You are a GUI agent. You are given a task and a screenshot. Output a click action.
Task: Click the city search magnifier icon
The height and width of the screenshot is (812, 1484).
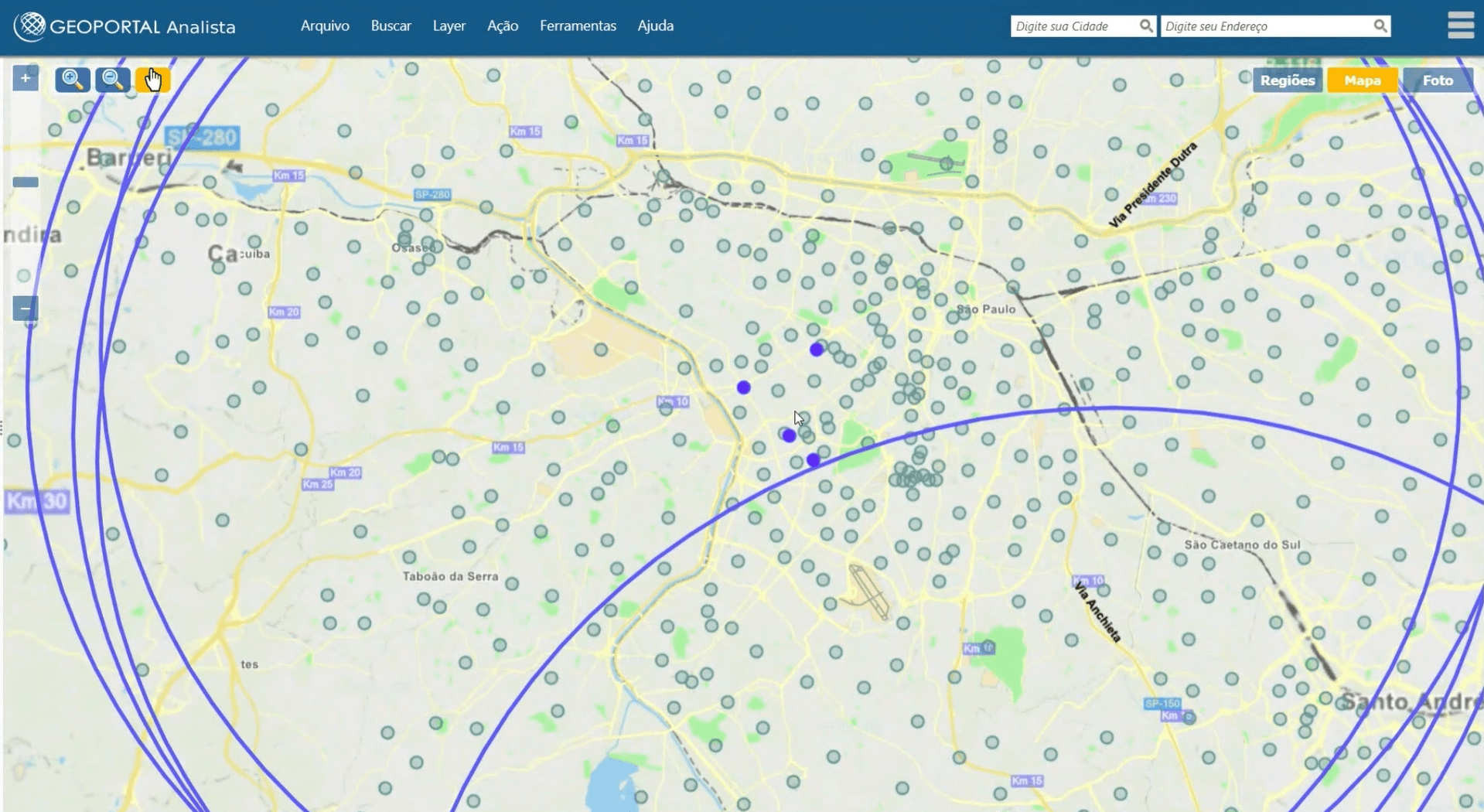(x=1145, y=26)
